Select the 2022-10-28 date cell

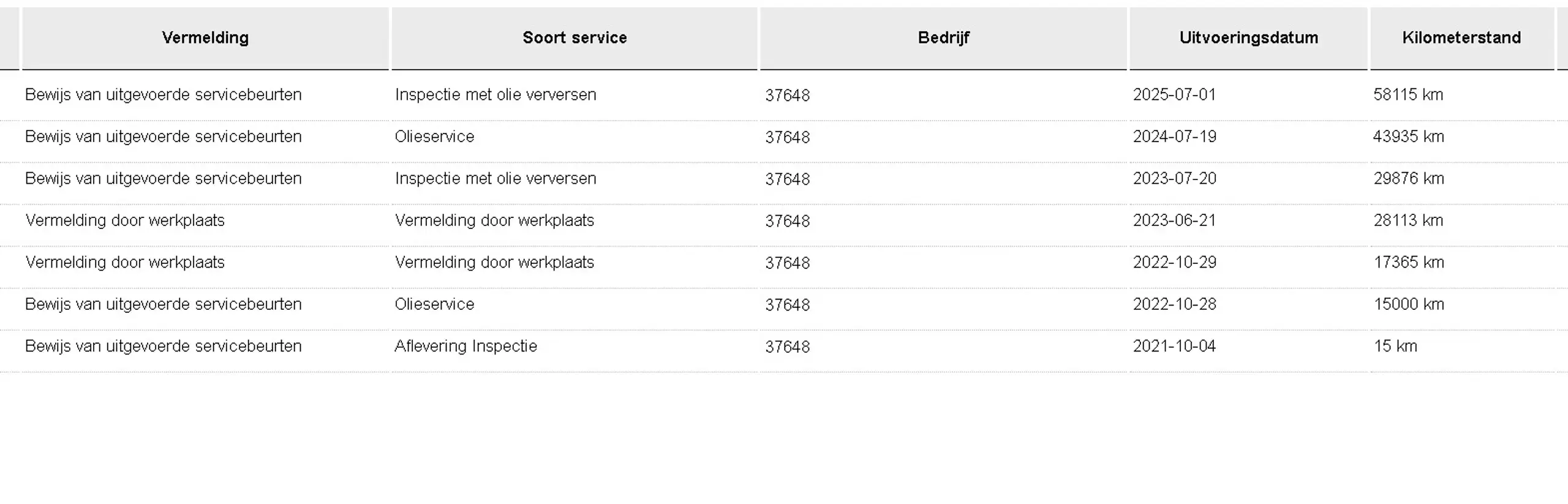point(1174,304)
